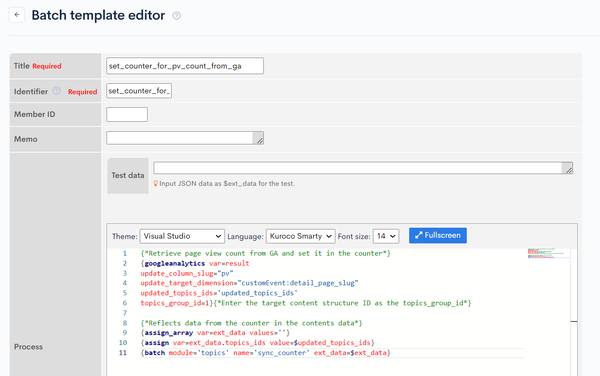
Task: Grab the Memo field resize handle
Action: coord(259,140)
